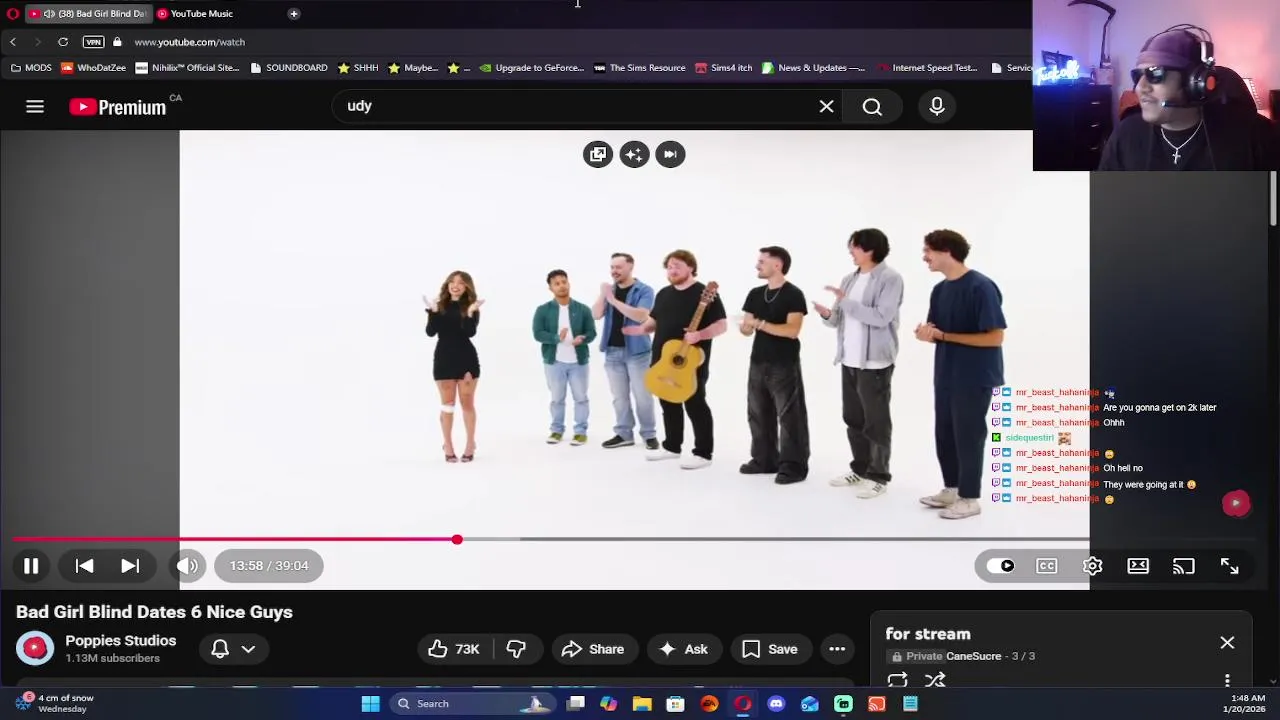This screenshot has height=720, width=1280.
Task: Open the YouTube guide hamburger menu
Action: click(x=35, y=106)
